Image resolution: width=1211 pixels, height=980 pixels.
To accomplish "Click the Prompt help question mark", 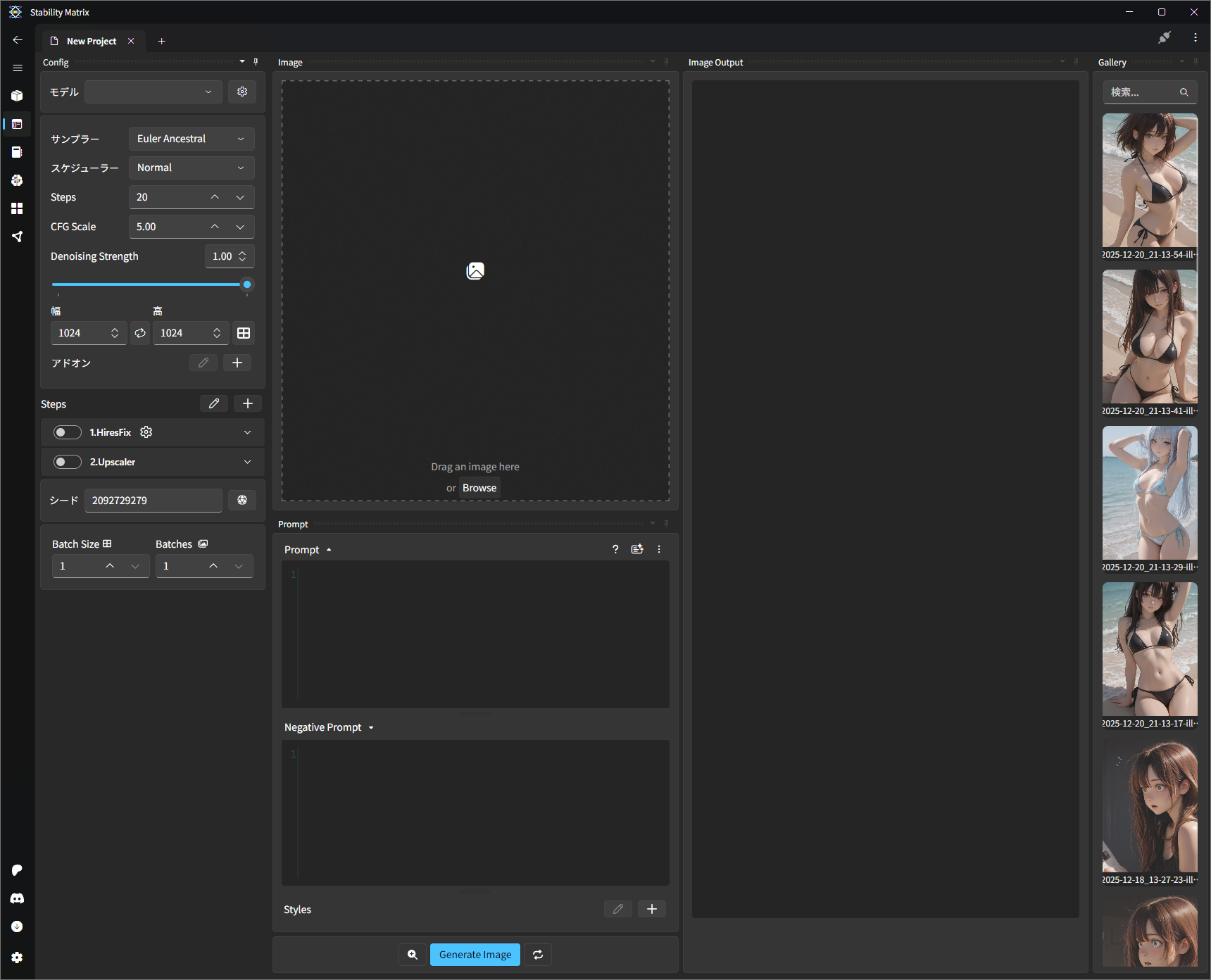I will pyautogui.click(x=615, y=549).
